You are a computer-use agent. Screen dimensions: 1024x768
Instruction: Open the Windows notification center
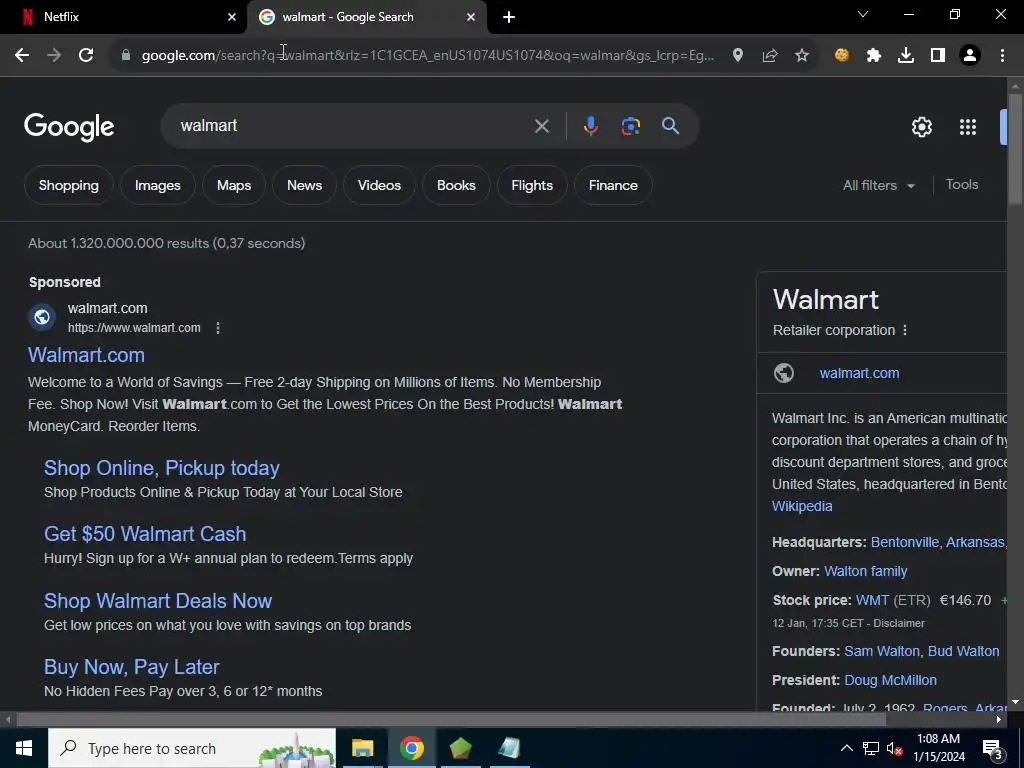[x=993, y=748]
